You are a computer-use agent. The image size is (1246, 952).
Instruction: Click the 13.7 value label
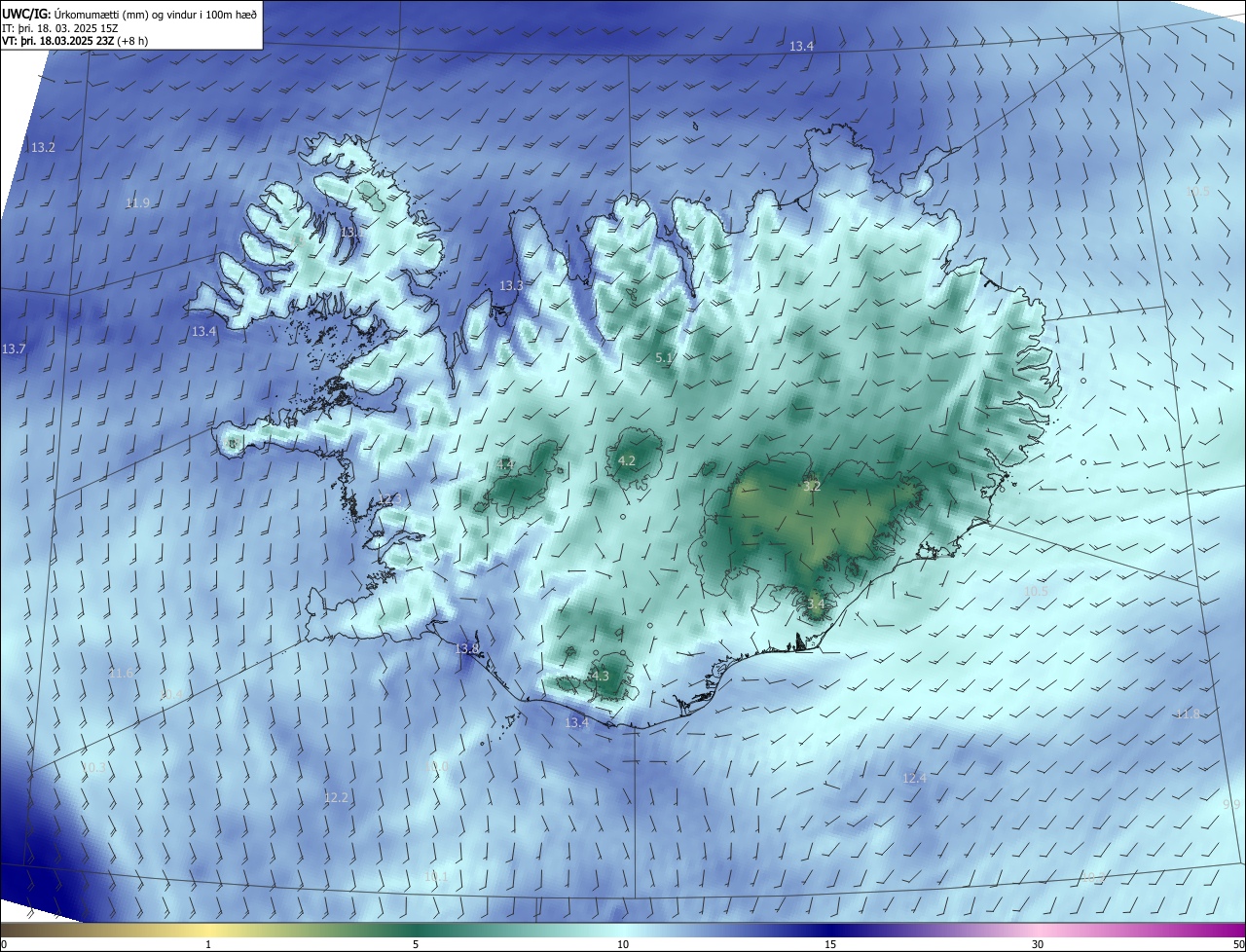pos(14,348)
